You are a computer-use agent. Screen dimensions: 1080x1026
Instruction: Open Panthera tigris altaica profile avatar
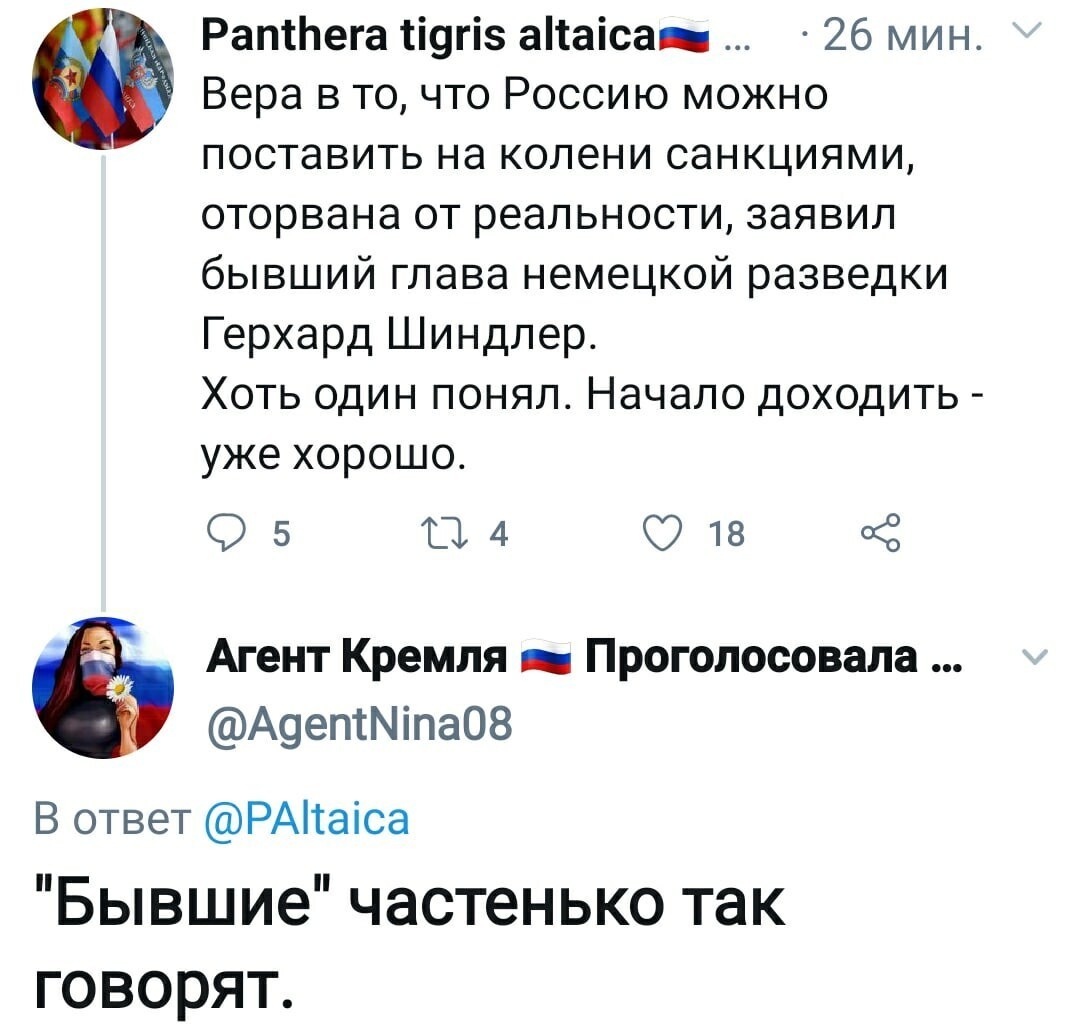pos(103,79)
